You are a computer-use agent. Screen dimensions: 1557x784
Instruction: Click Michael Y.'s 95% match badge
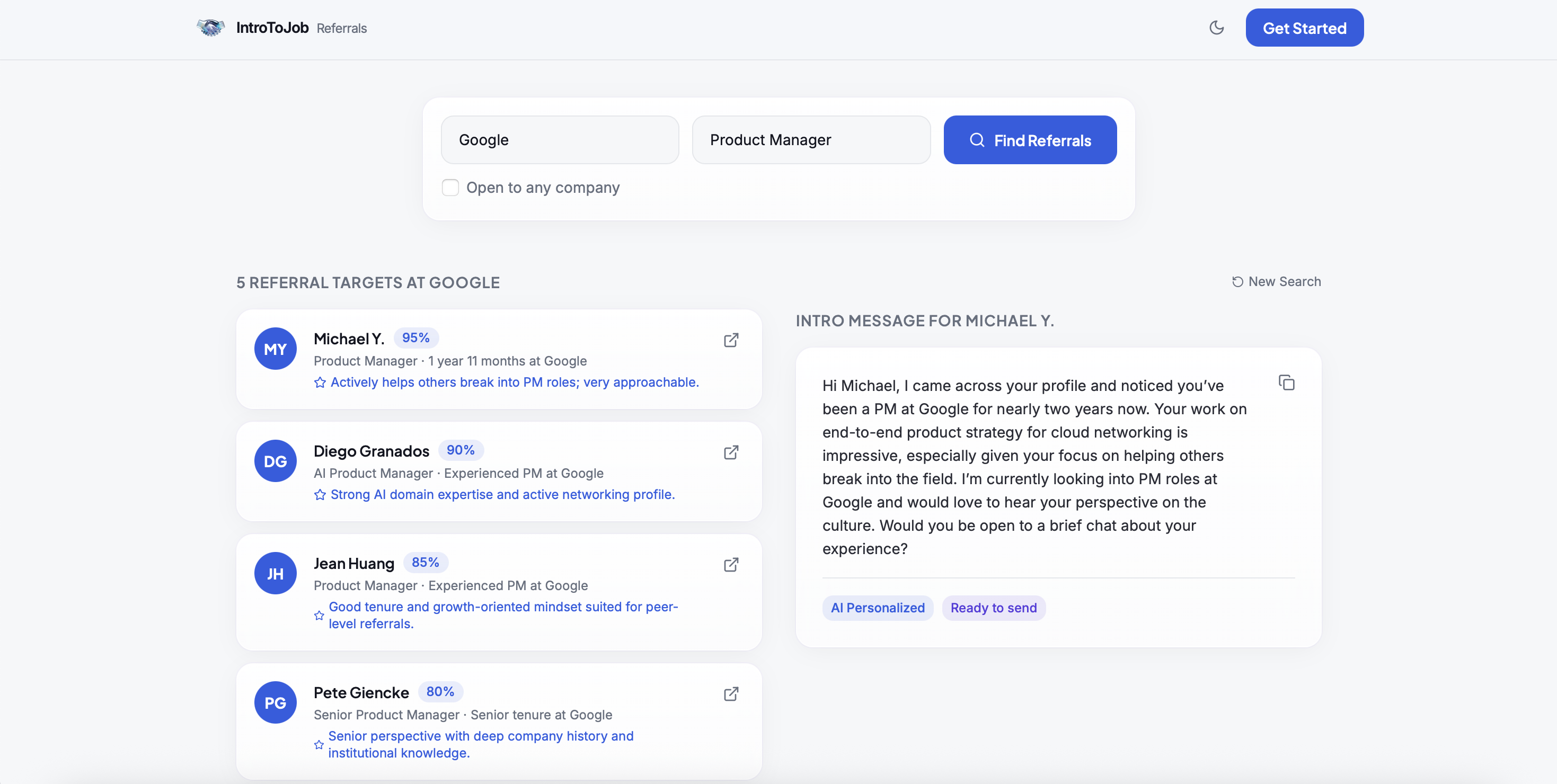(416, 337)
